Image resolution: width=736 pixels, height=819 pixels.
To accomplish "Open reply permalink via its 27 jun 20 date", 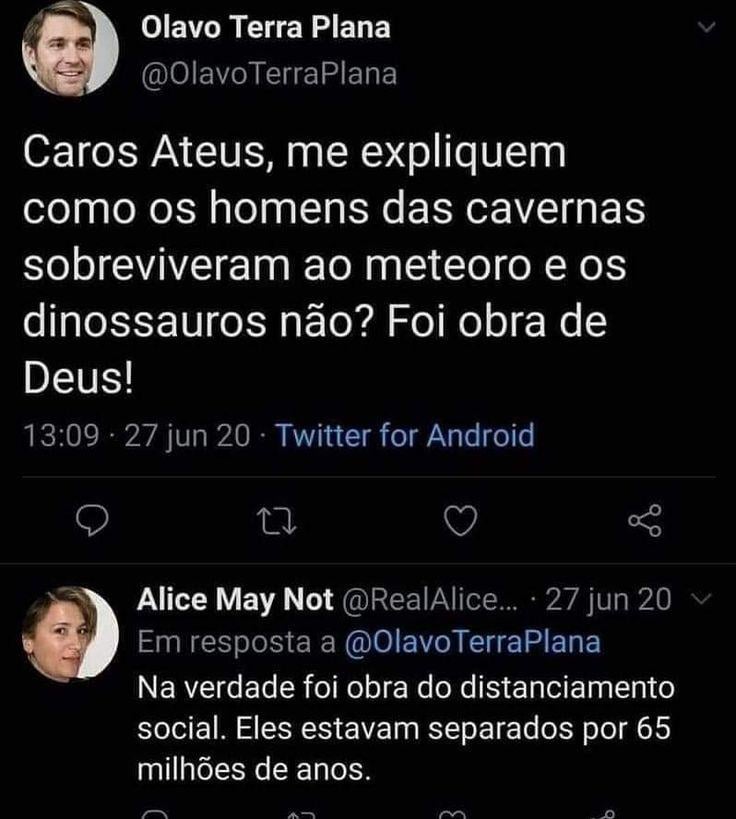I will point(610,599).
